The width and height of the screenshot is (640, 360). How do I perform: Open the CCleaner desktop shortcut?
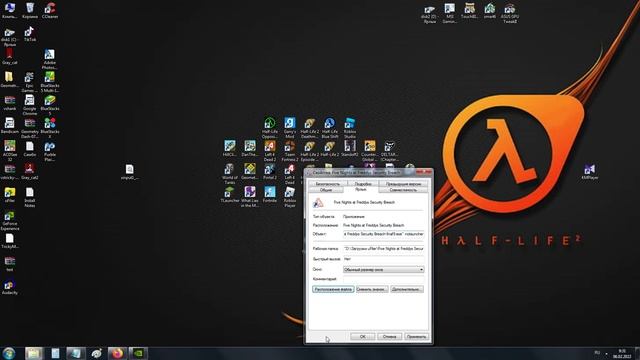coord(50,11)
